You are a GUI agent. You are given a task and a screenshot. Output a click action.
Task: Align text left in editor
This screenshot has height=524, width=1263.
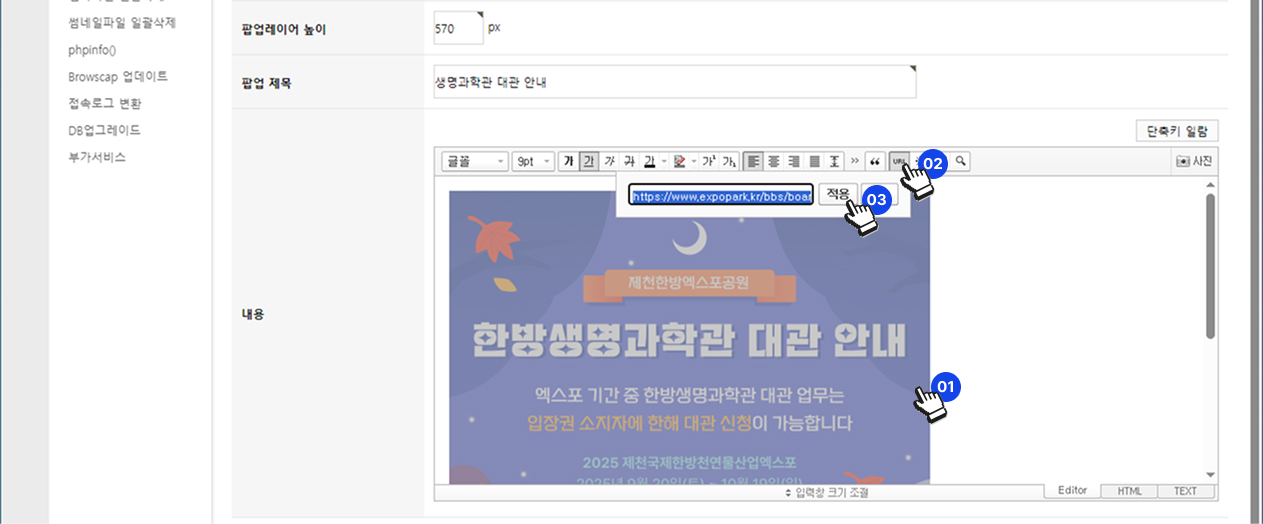[x=754, y=161]
